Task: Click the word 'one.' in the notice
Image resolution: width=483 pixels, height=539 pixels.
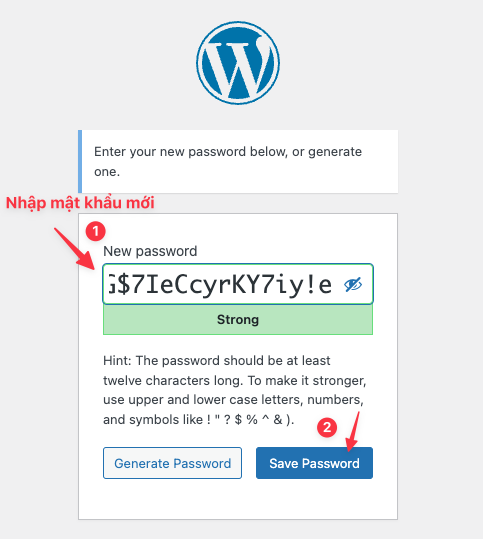Action: [107, 172]
